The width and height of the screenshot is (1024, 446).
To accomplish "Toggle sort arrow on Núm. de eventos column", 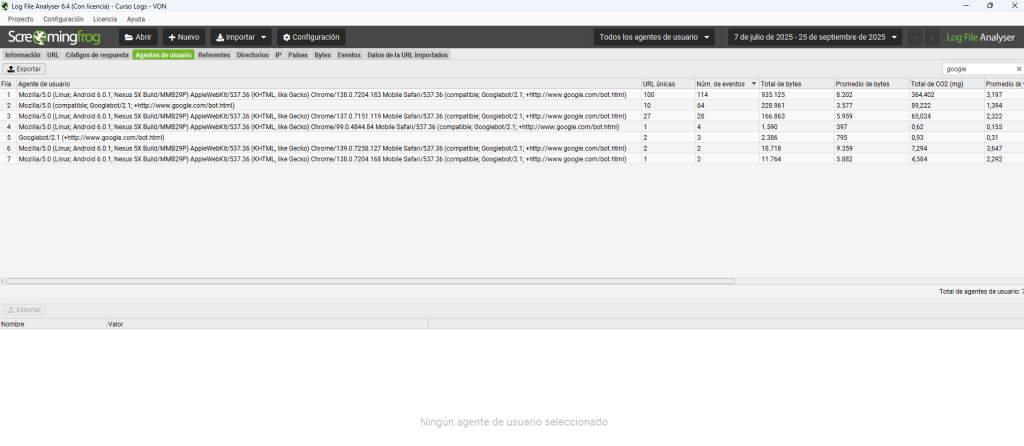I will coord(753,83).
